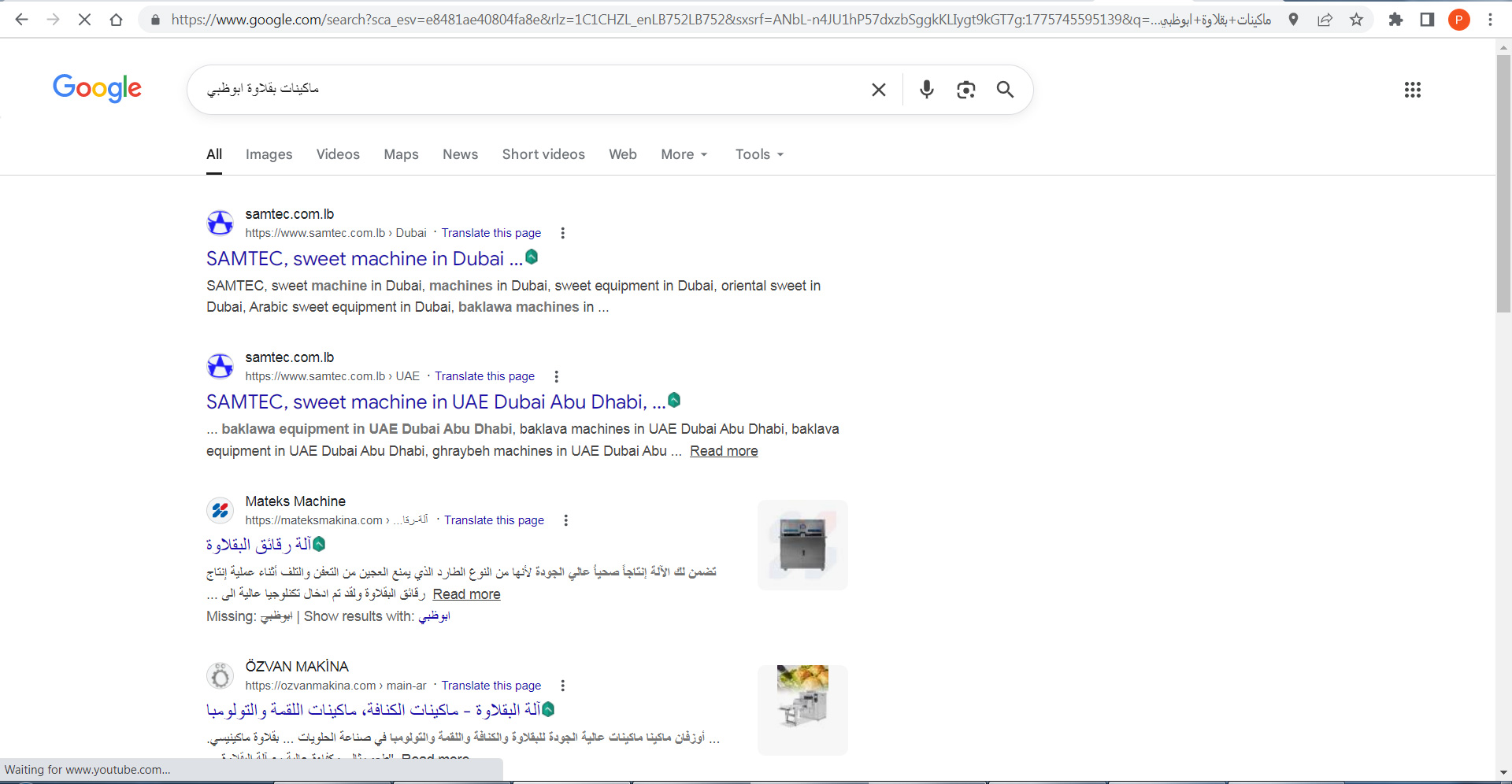Click the Google logo
The image size is (1512, 784).
98,88
